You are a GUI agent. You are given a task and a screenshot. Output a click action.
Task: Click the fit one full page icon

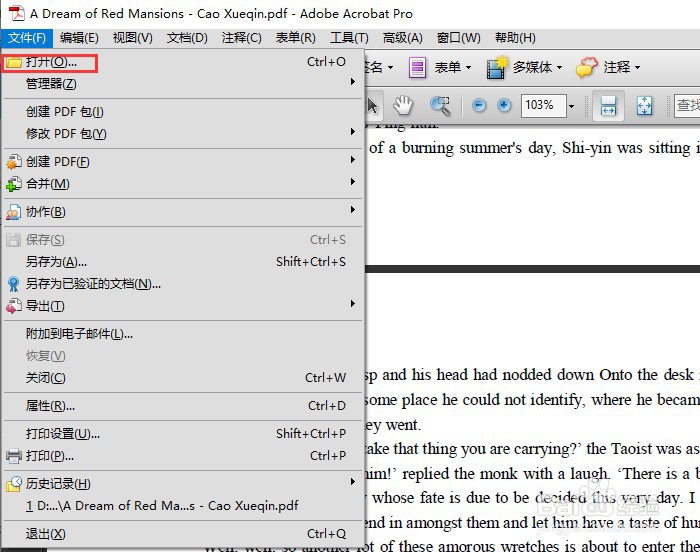pos(644,106)
